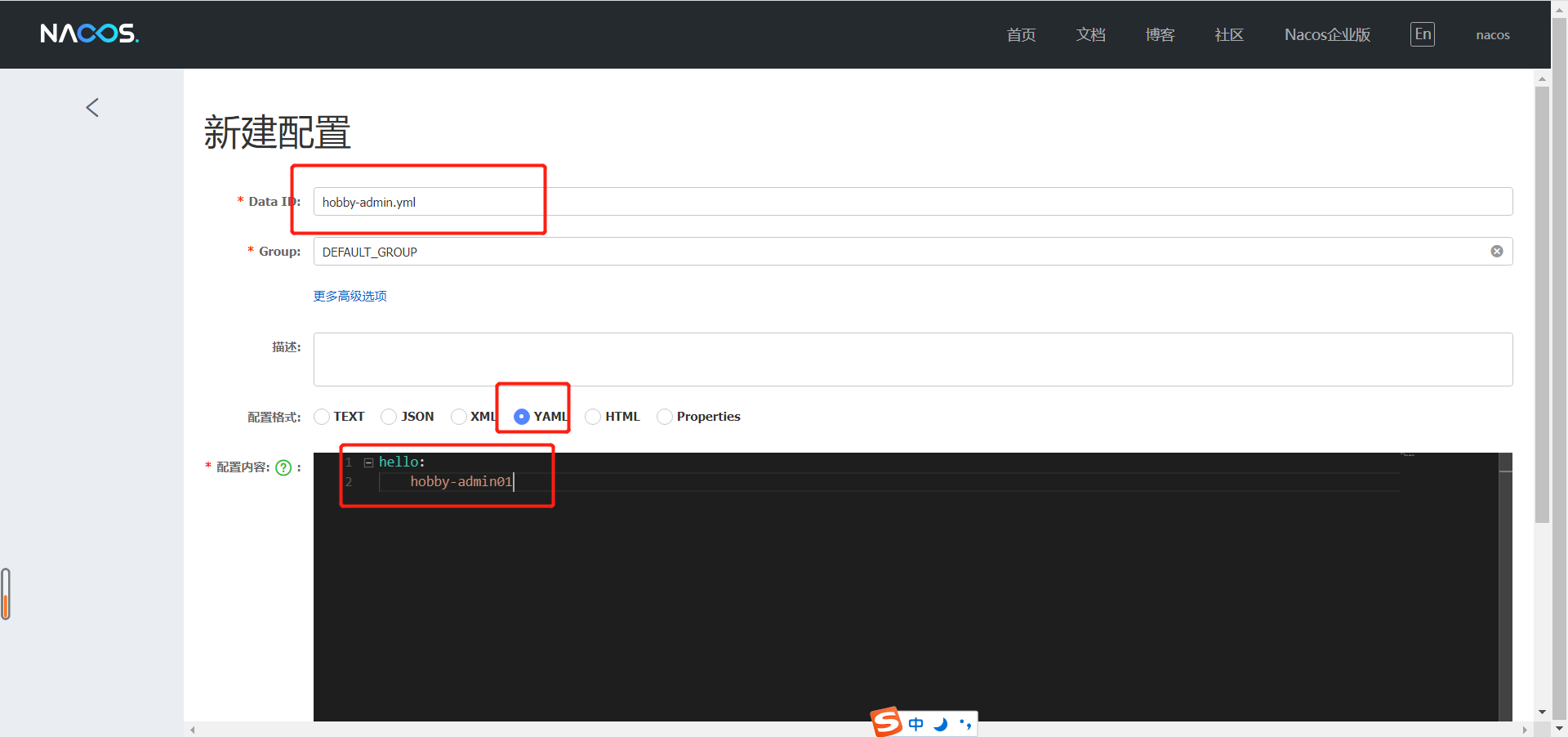Click the moon icon in the IME bar

coord(941,724)
